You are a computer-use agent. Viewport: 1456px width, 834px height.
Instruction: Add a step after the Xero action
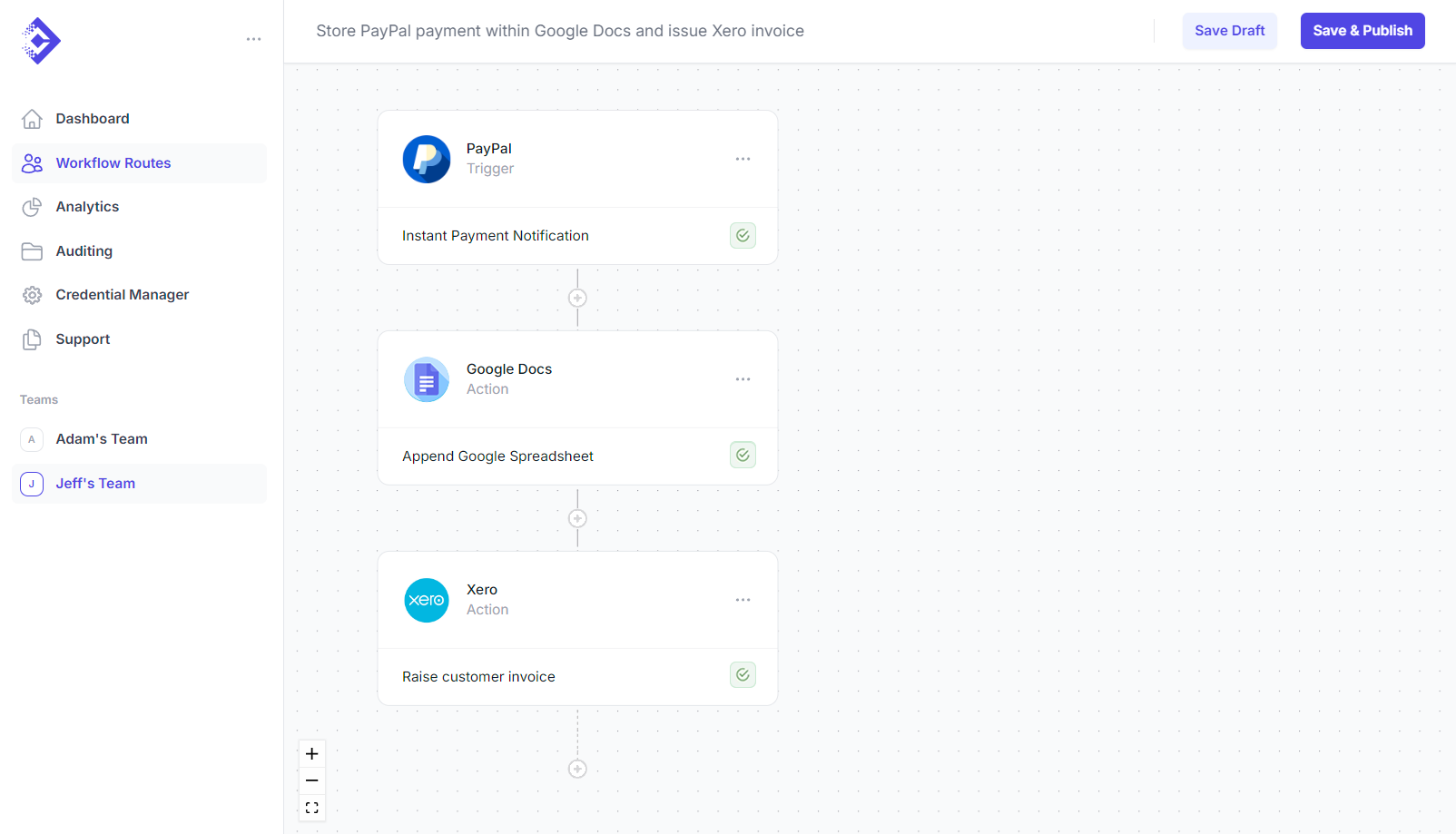(x=577, y=769)
